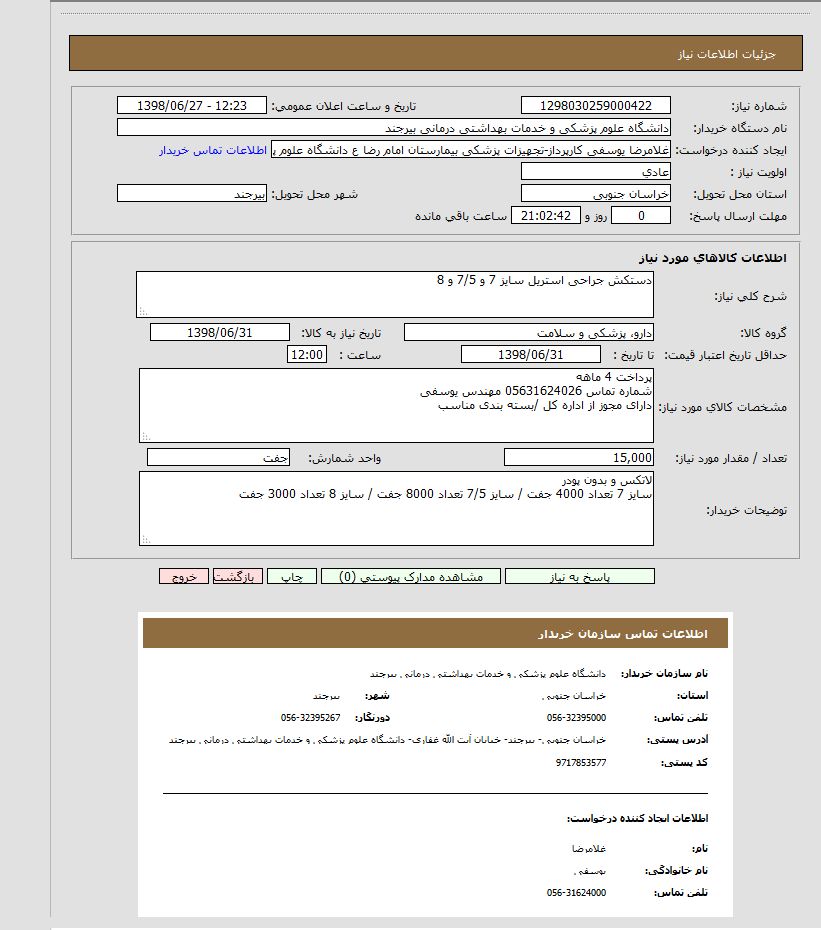Image resolution: width=821 pixels, height=930 pixels.
Task: Click the نام دستگاه خریدار field
Action: 393,128
